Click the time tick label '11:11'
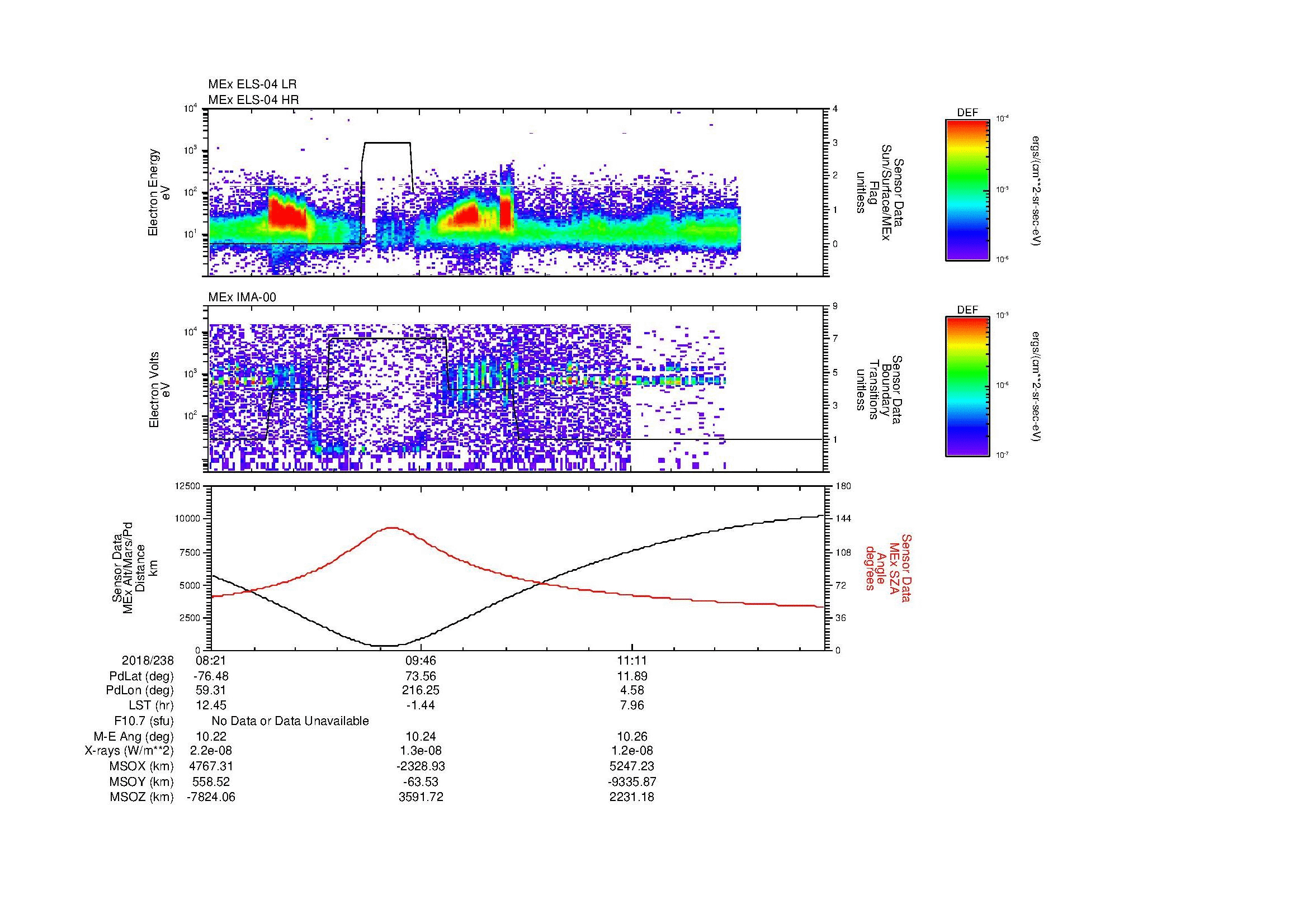The width and height of the screenshot is (1308, 924). (x=632, y=661)
